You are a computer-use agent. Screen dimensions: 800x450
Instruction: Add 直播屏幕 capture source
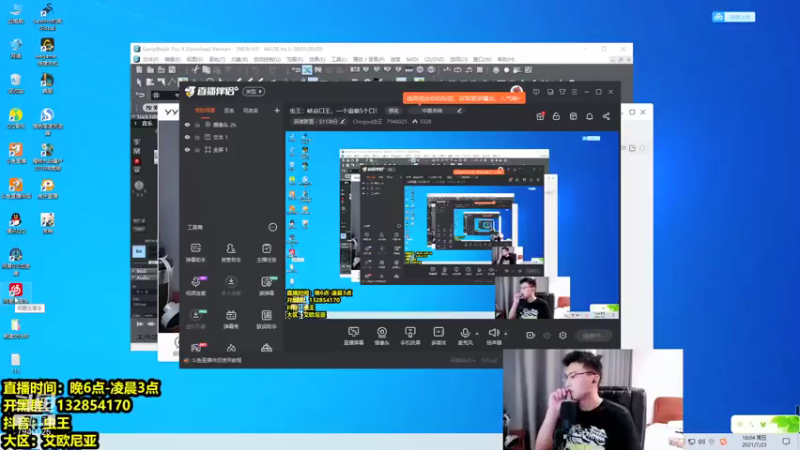click(x=354, y=336)
